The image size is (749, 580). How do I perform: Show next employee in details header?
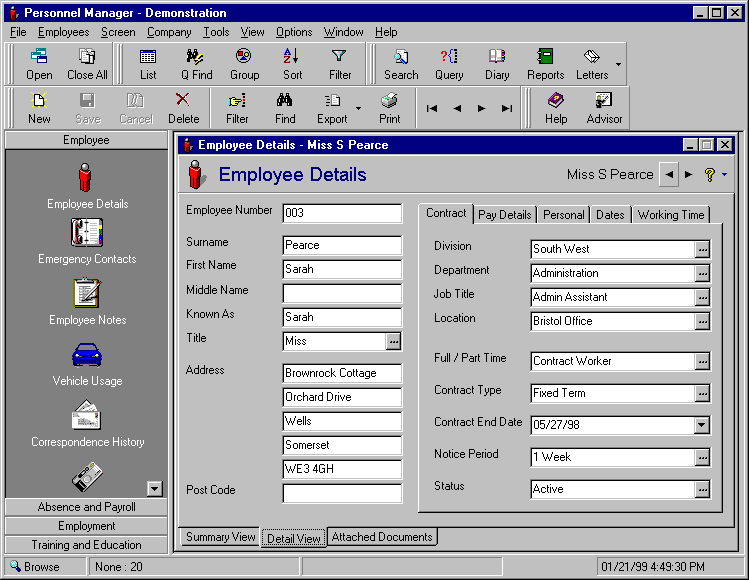tap(688, 174)
